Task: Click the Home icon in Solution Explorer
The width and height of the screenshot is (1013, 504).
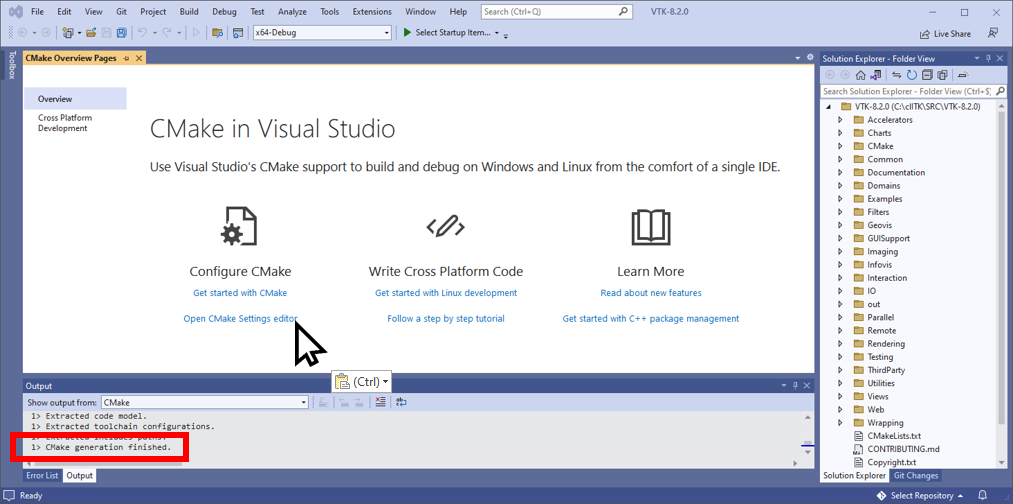Action: click(x=861, y=75)
